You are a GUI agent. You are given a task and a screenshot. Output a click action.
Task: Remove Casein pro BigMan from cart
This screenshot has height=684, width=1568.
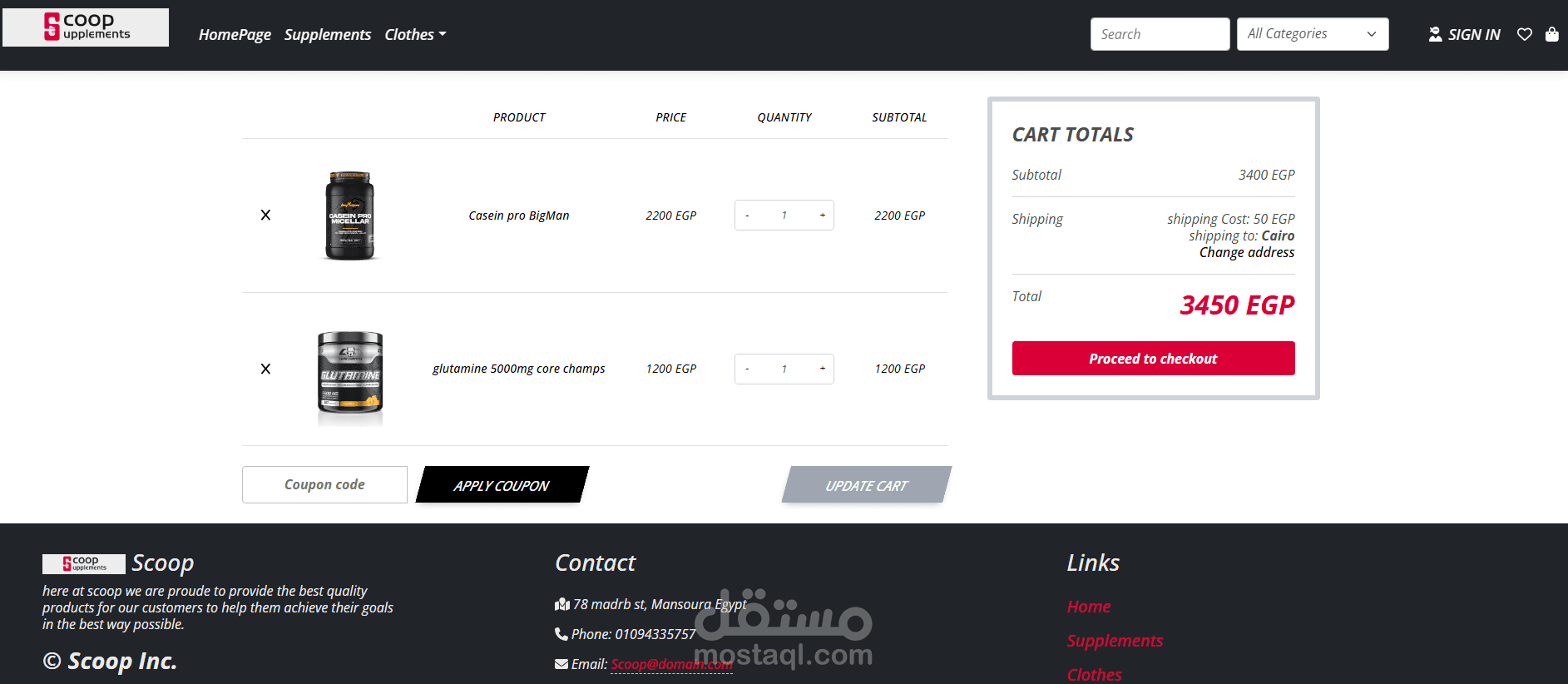pyautogui.click(x=265, y=215)
